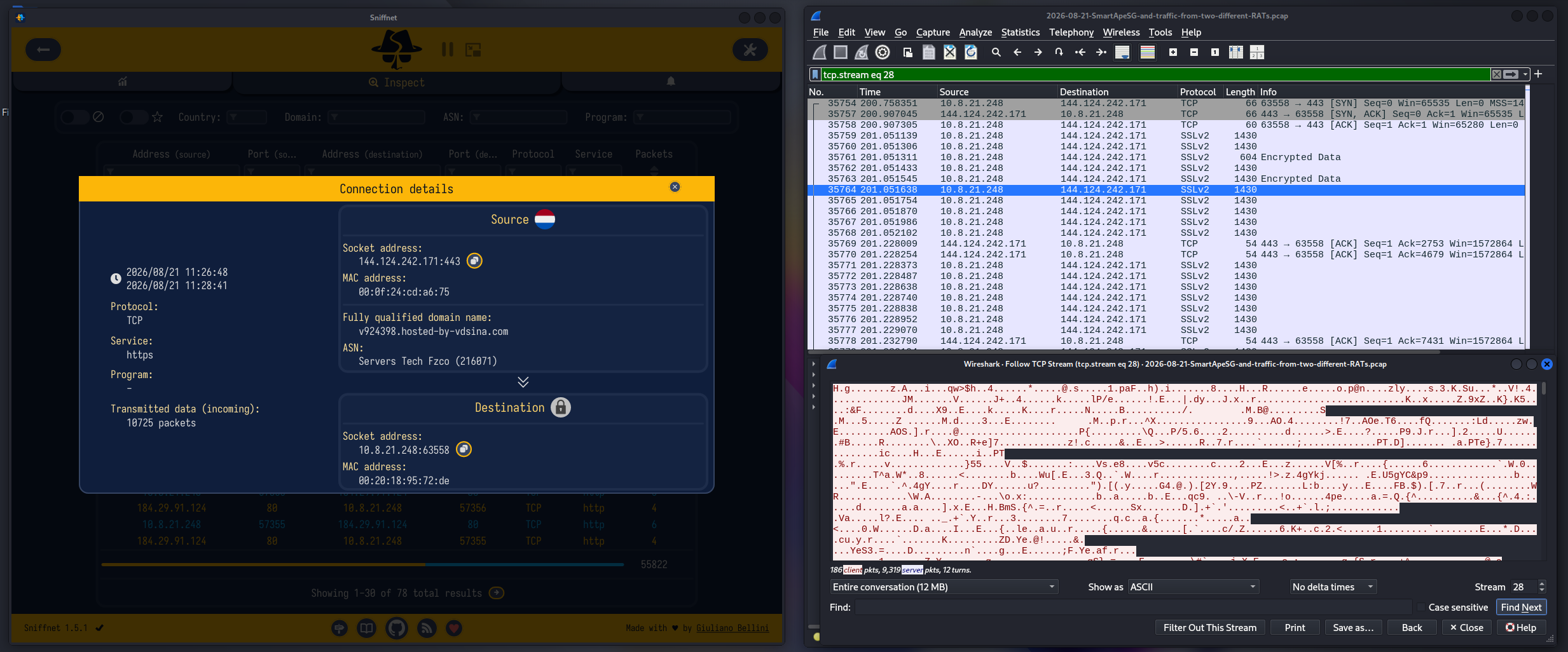Image resolution: width=1568 pixels, height=652 pixels.
Task: Apply the display filter arrow button
Action: [1511, 75]
